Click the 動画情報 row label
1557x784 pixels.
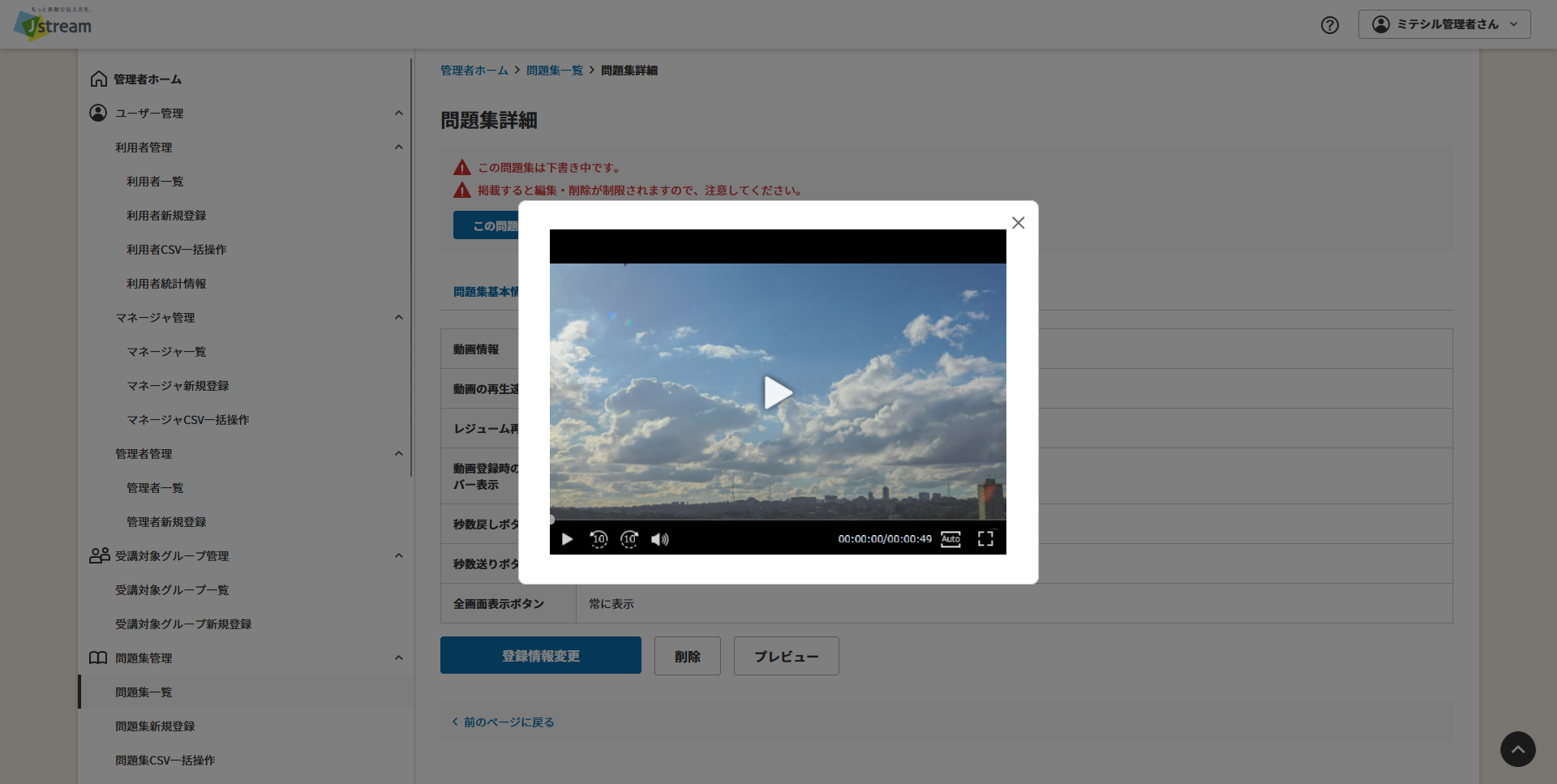[x=476, y=349]
